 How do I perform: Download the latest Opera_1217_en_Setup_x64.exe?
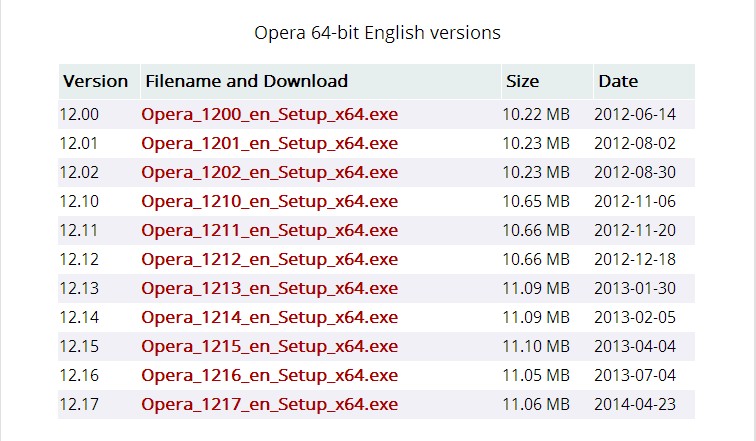click(269, 404)
